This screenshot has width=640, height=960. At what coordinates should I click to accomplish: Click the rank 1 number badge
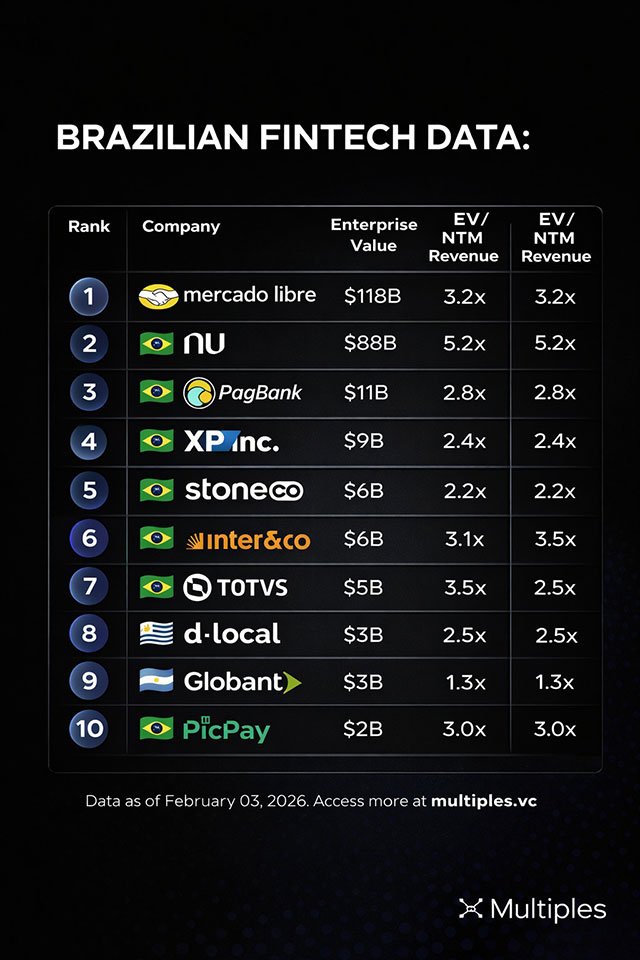tap(89, 296)
